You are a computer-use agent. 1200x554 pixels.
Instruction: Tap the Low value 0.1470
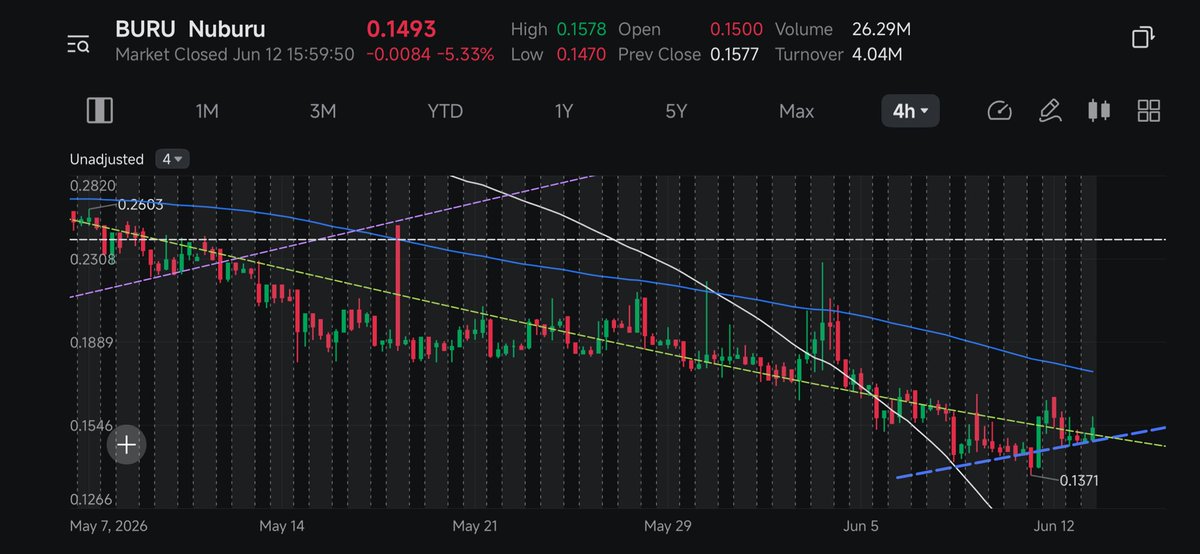pyautogui.click(x=581, y=54)
